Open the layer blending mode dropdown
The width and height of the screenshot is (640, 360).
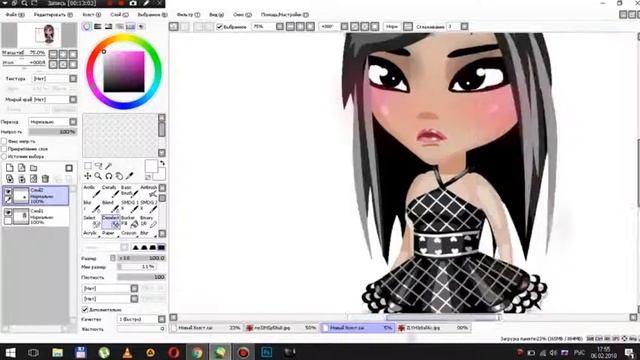(x=73, y=122)
